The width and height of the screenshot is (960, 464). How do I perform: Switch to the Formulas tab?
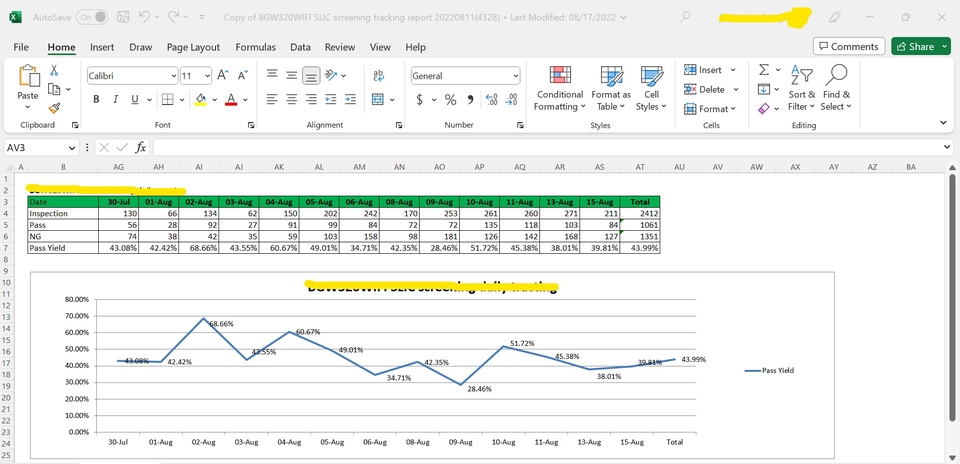click(255, 47)
